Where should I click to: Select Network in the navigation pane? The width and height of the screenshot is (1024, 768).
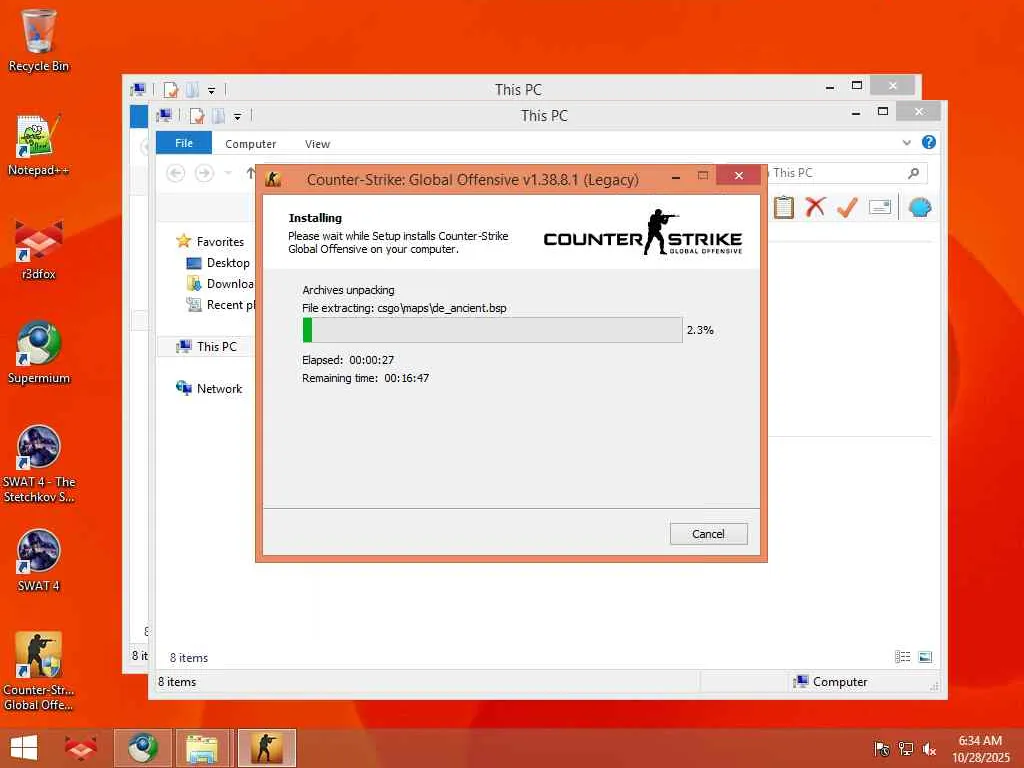click(x=209, y=388)
